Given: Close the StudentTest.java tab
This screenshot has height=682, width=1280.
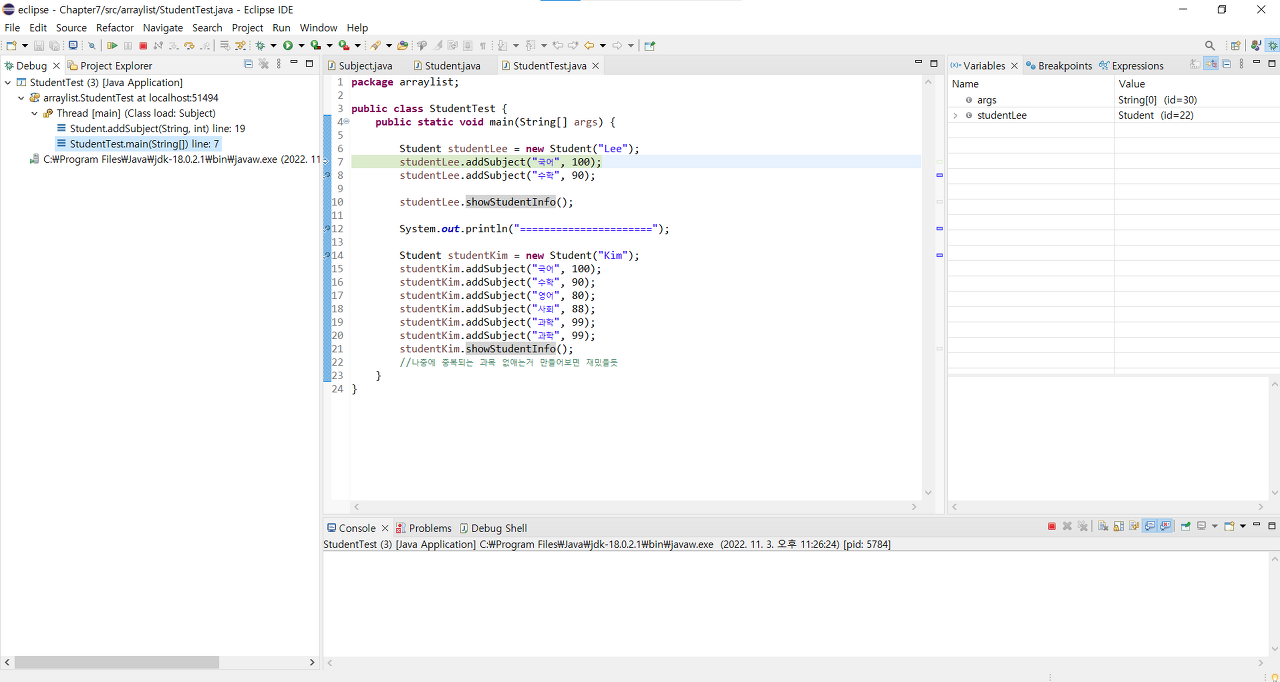Looking at the screenshot, I should (x=596, y=66).
